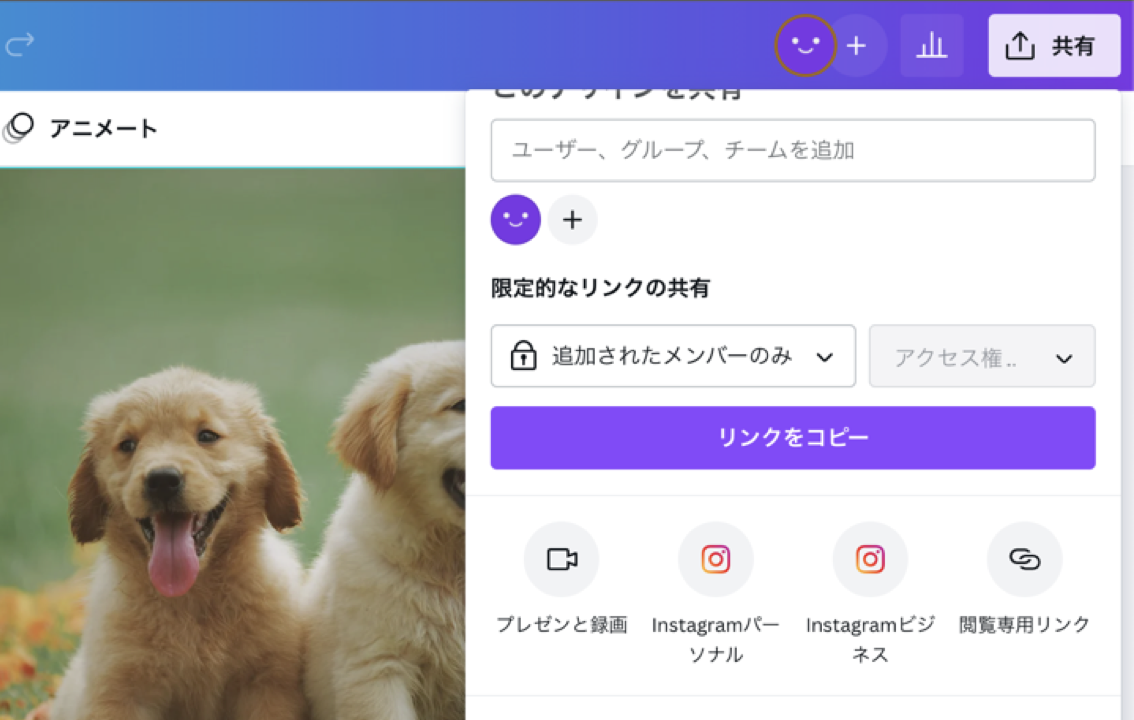Choose the Instagramビジネス icon
Screen dimensions: 1134x720
tap(870, 559)
